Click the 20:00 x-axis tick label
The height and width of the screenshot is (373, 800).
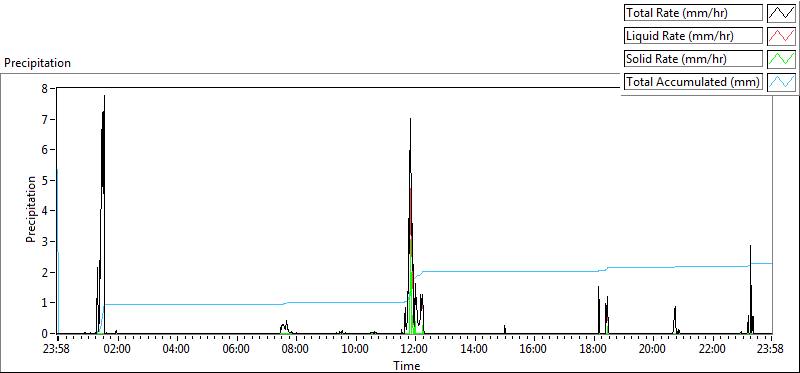click(x=653, y=350)
